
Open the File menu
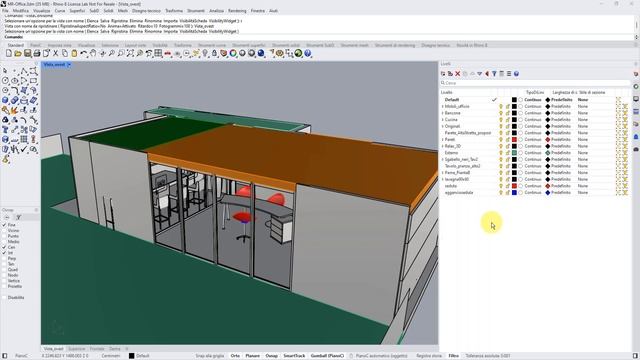[5, 11]
